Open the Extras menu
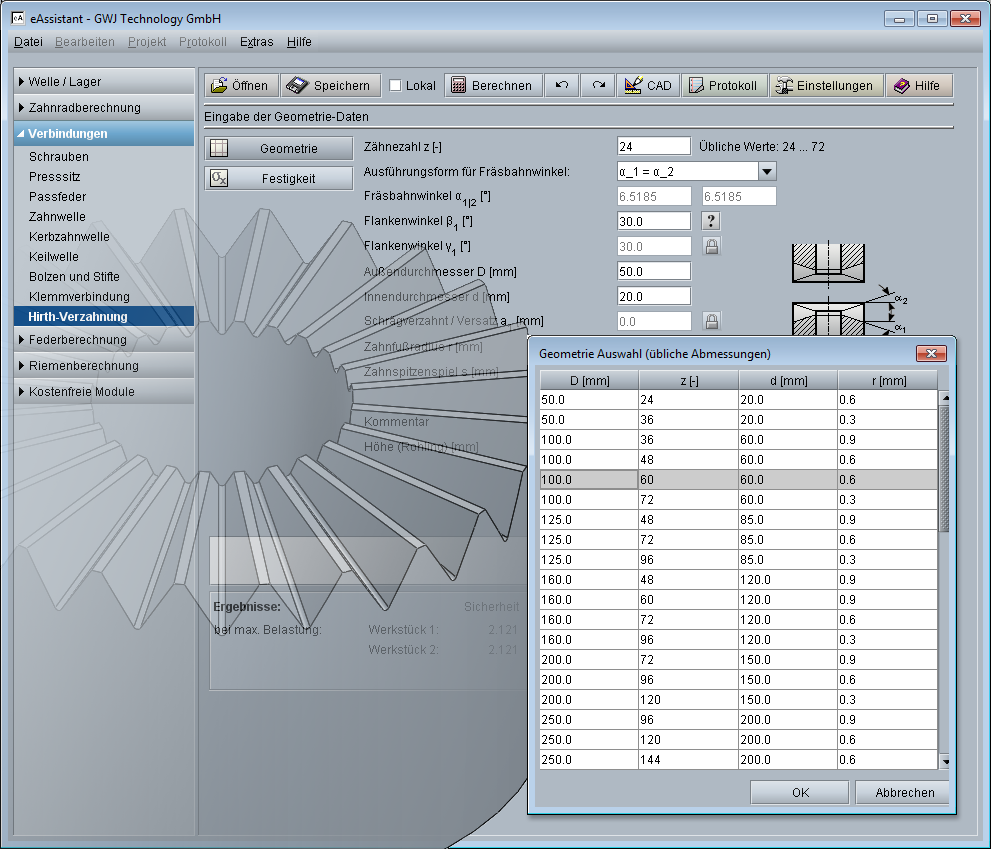The width and height of the screenshot is (991, 849). click(256, 42)
